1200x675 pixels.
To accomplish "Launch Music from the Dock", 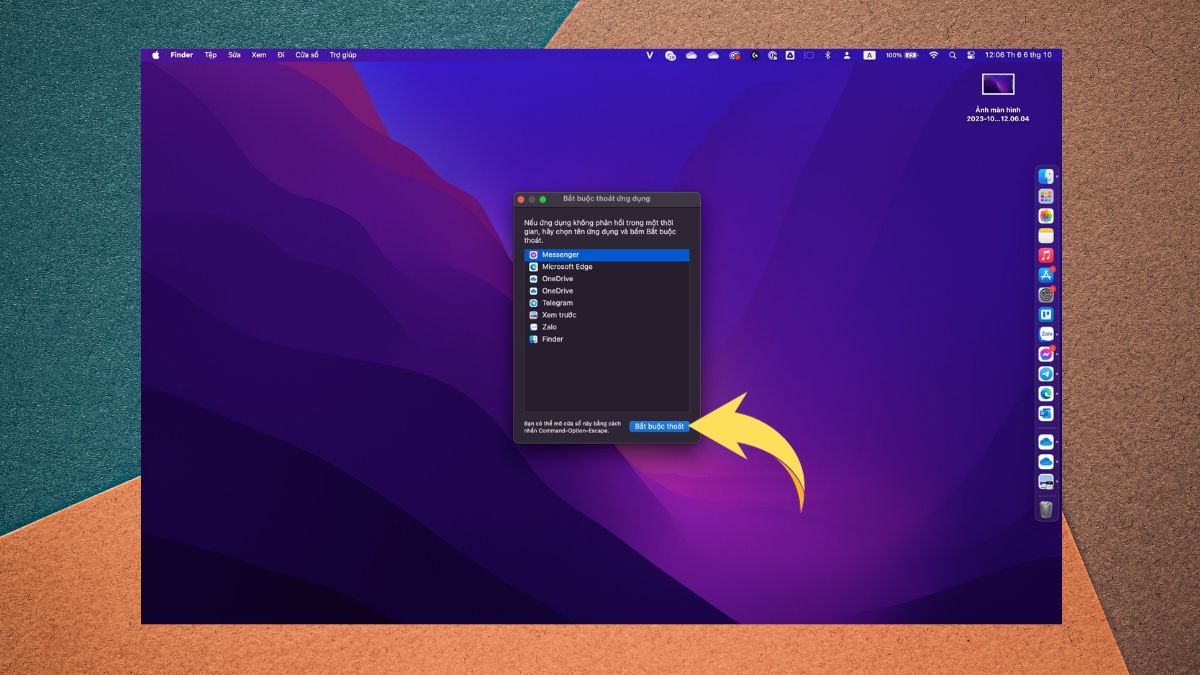I will pos(1046,255).
